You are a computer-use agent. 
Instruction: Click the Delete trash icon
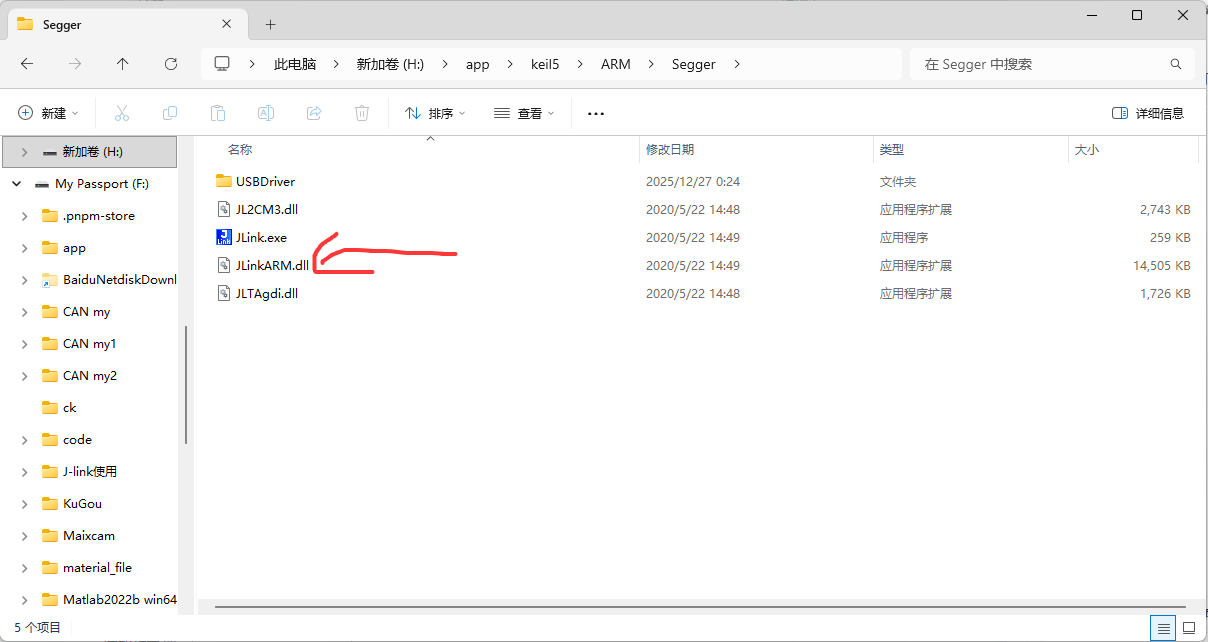[362, 113]
